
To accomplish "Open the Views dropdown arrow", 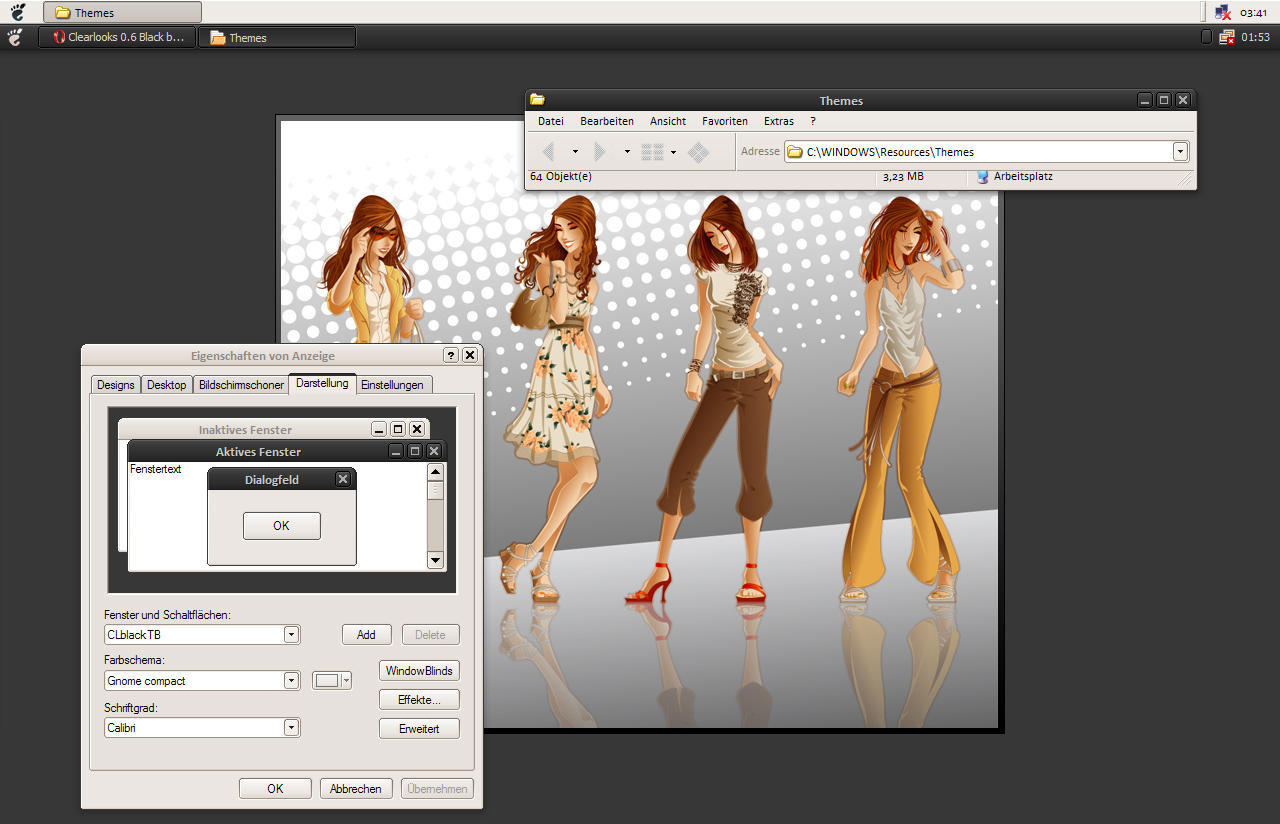I will 673,152.
